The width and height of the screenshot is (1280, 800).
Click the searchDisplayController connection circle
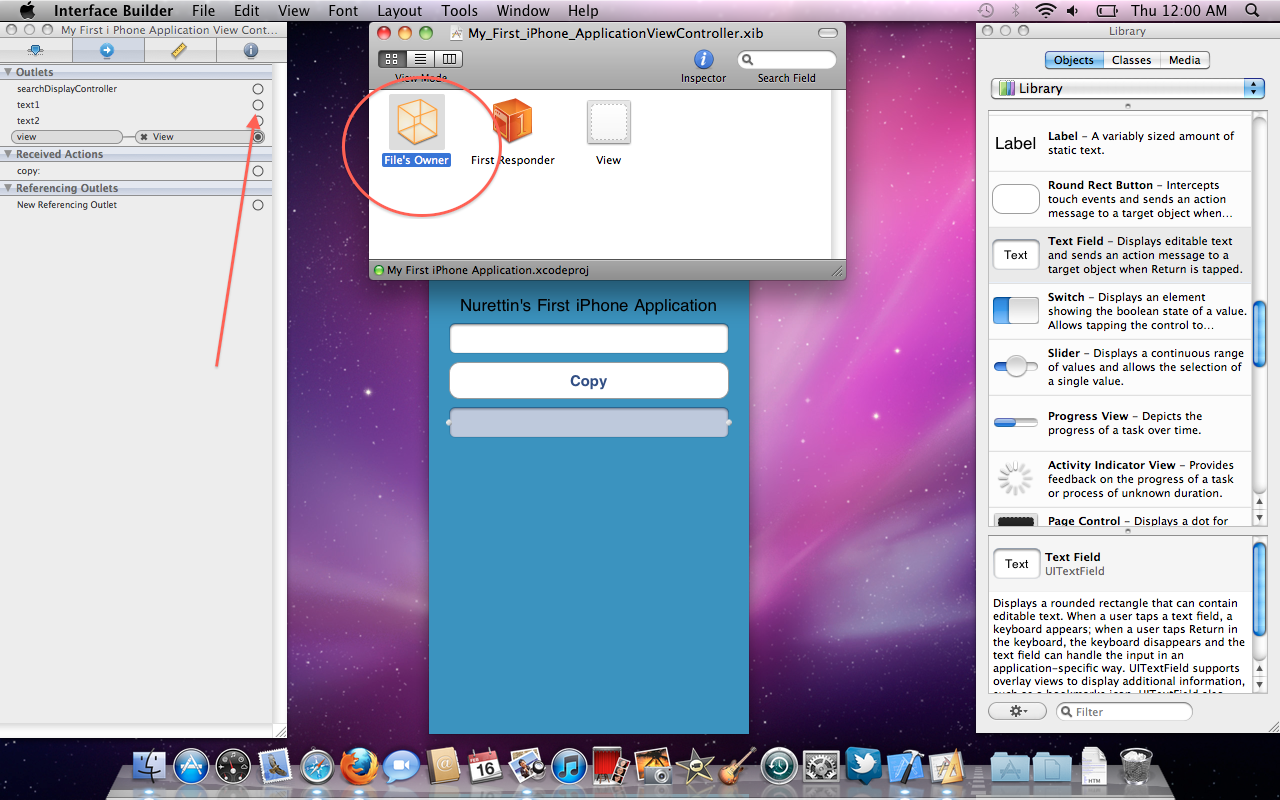click(x=258, y=89)
